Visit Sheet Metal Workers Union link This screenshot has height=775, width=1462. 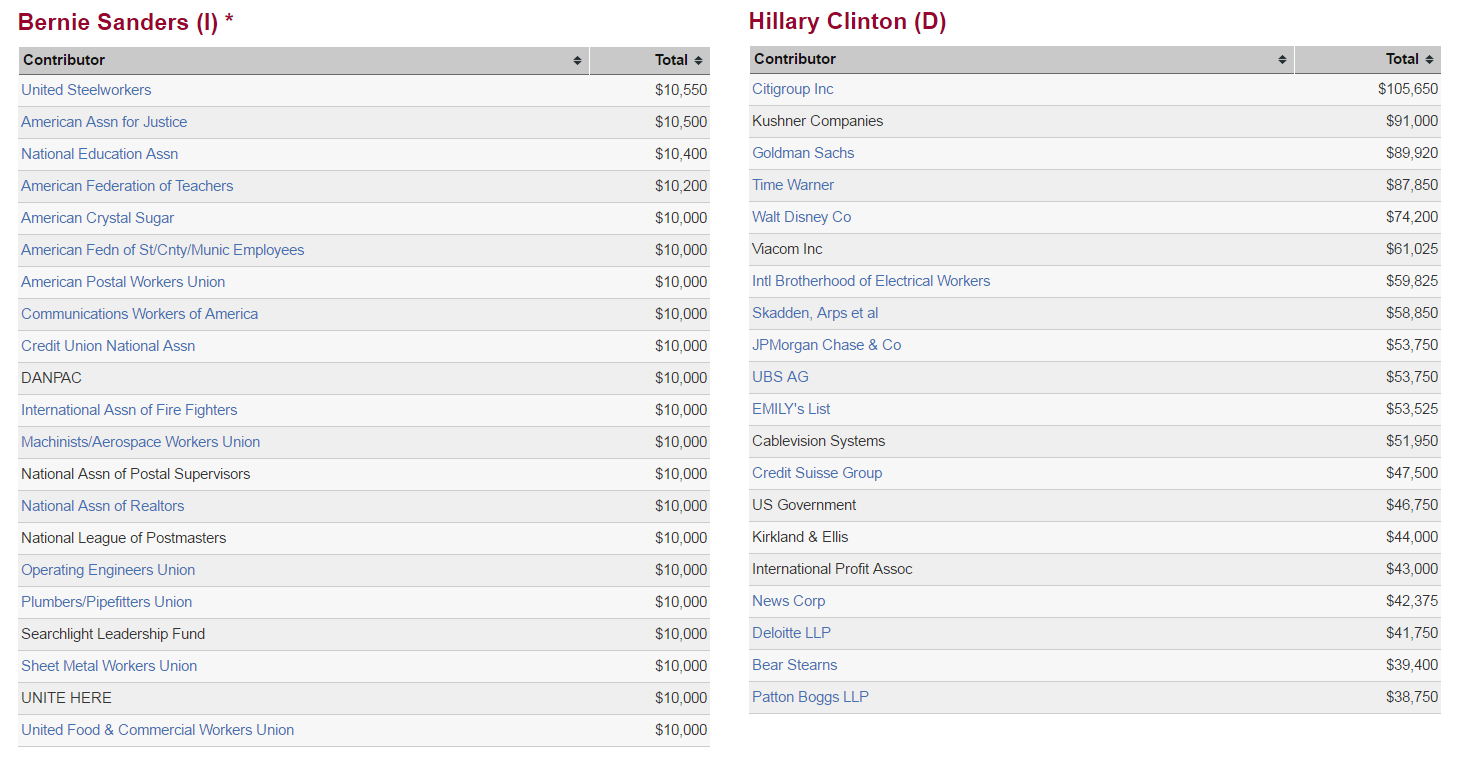click(x=109, y=666)
